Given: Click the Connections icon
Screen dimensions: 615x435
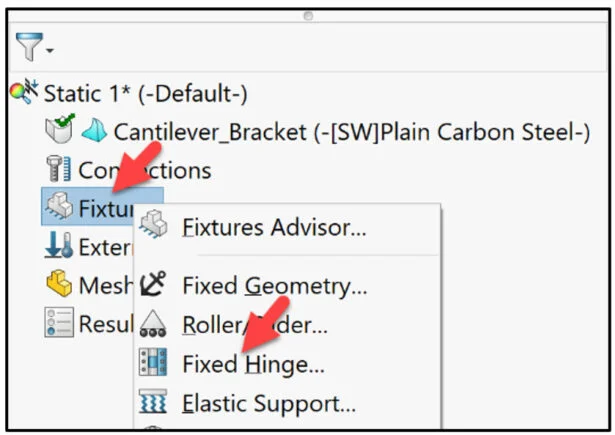Looking at the screenshot, I should point(57,169).
